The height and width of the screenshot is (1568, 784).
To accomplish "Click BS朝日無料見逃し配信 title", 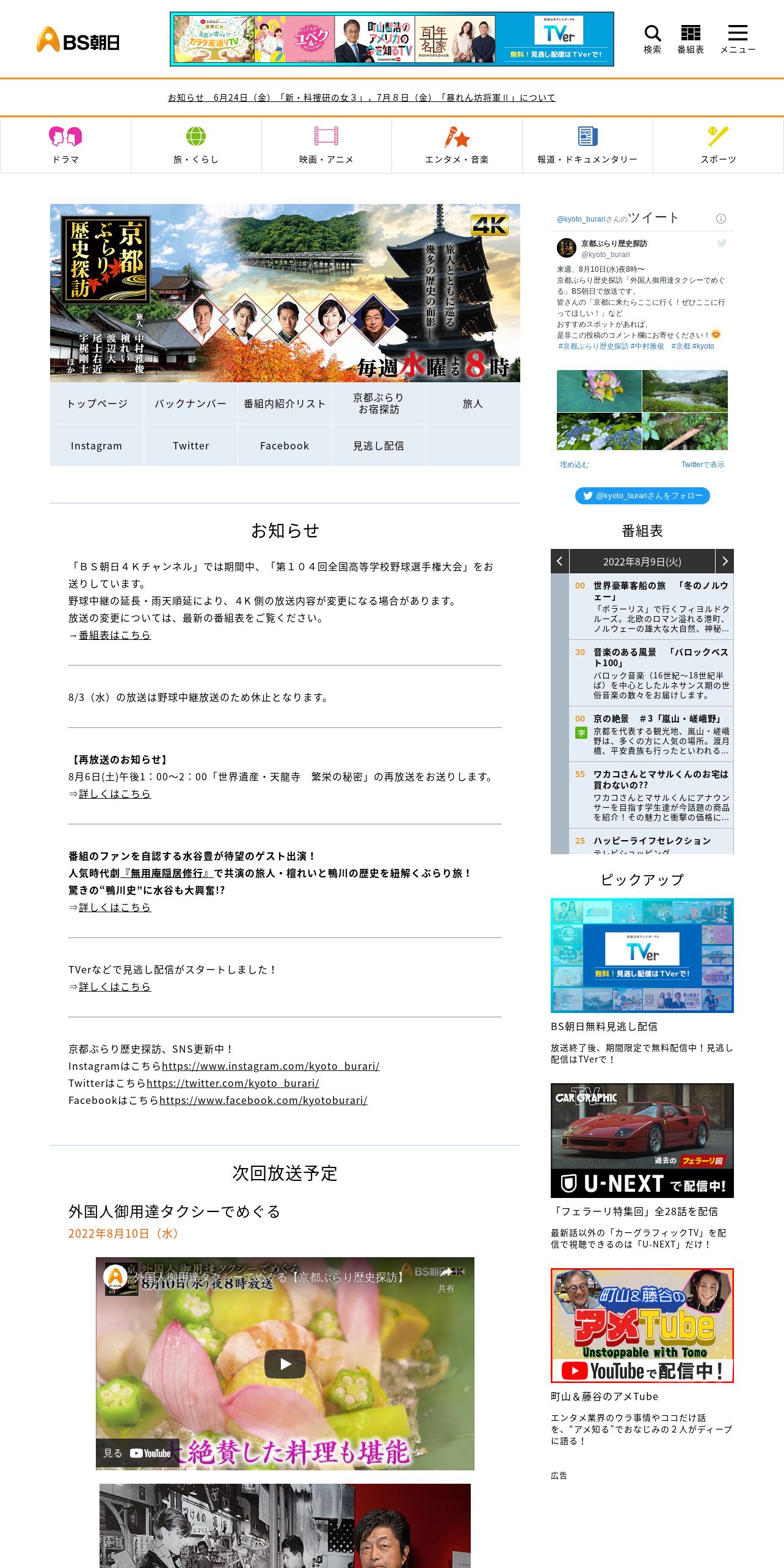I will 604,1026.
